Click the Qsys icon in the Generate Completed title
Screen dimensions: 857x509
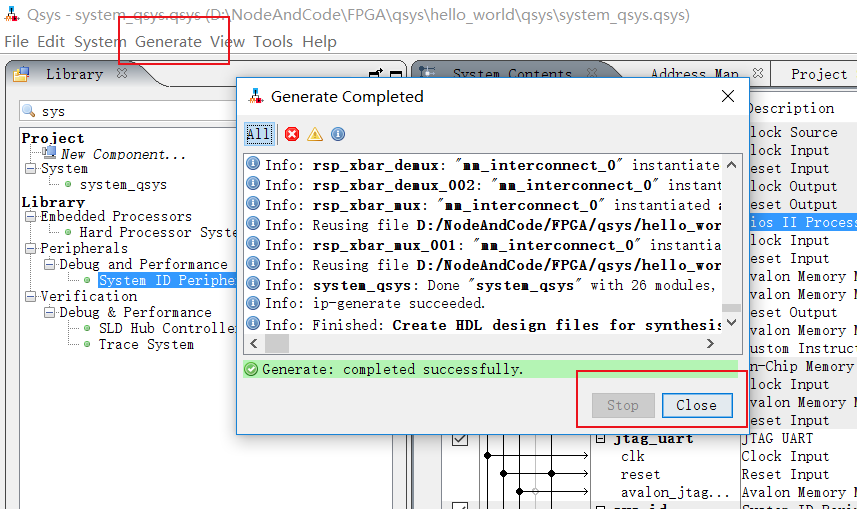[x=255, y=96]
